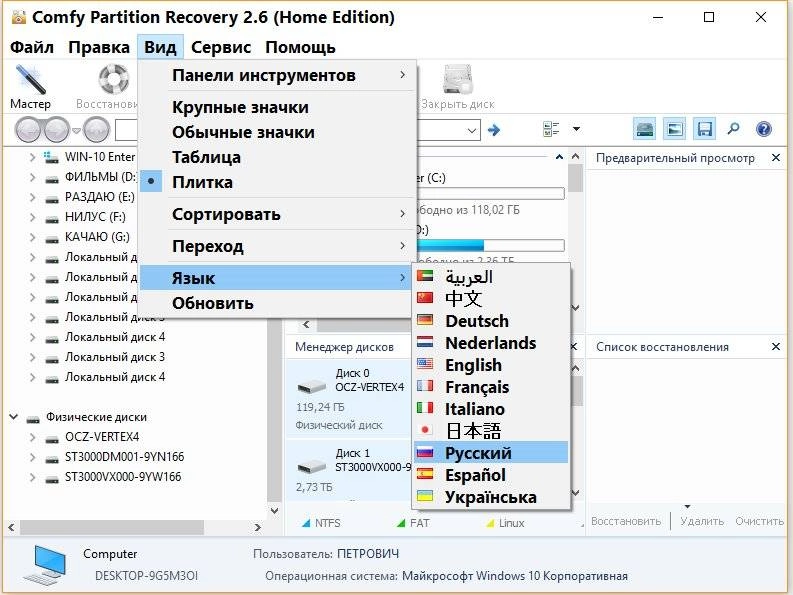The image size is (793, 595).
Task: Close the Список восстановления panel
Action: click(776, 347)
